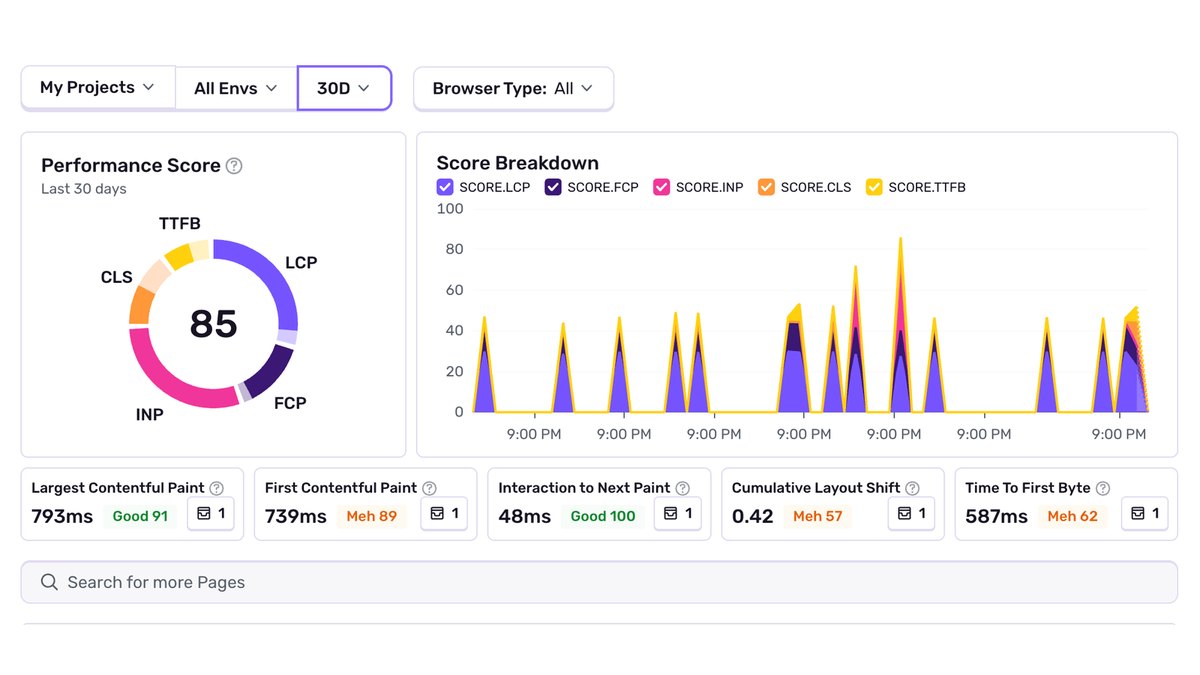The width and height of the screenshot is (1200, 675).
Task: Click the 0.42 CLS value
Action: coord(753,517)
